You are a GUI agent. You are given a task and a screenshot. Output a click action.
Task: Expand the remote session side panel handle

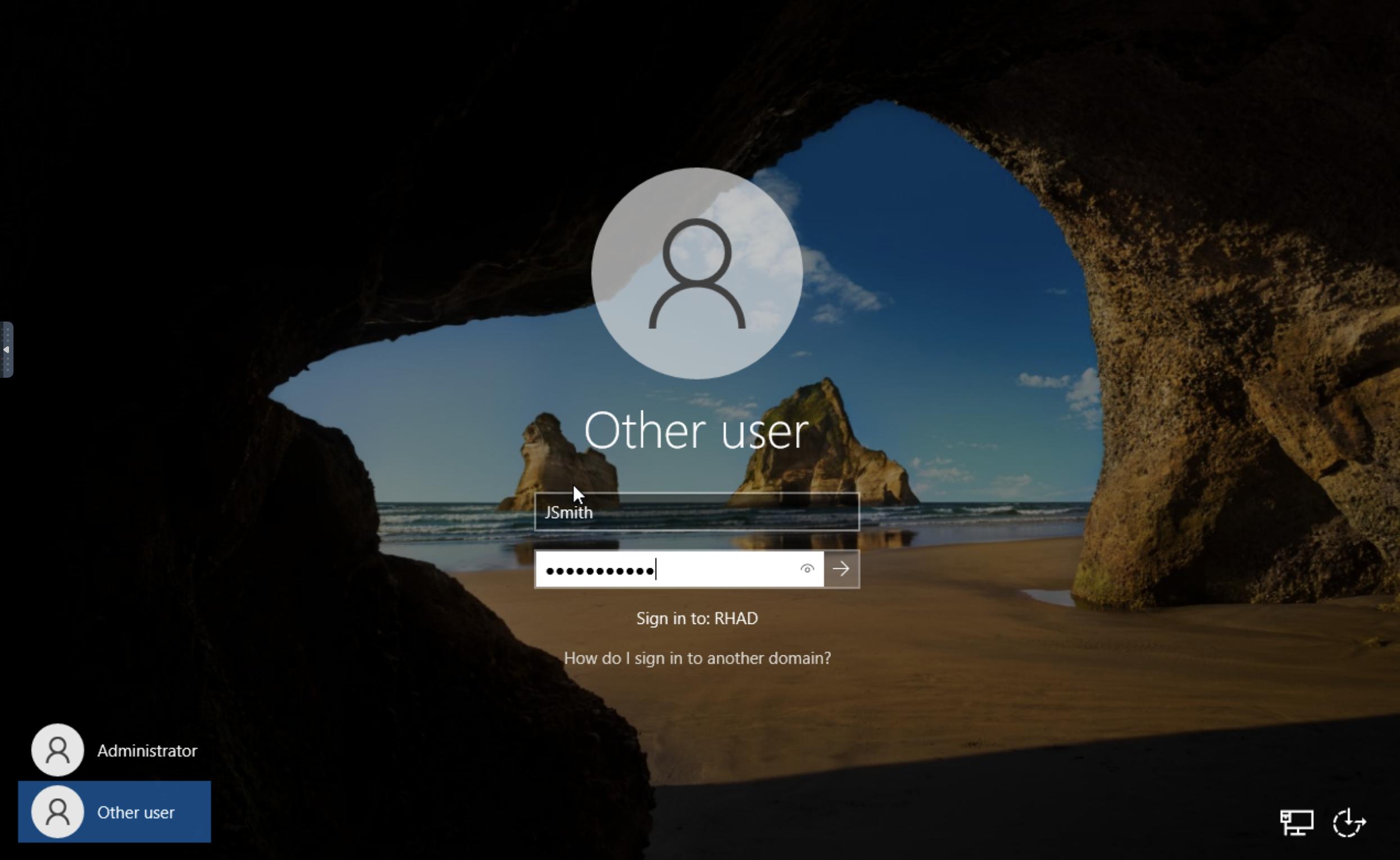tap(6, 349)
